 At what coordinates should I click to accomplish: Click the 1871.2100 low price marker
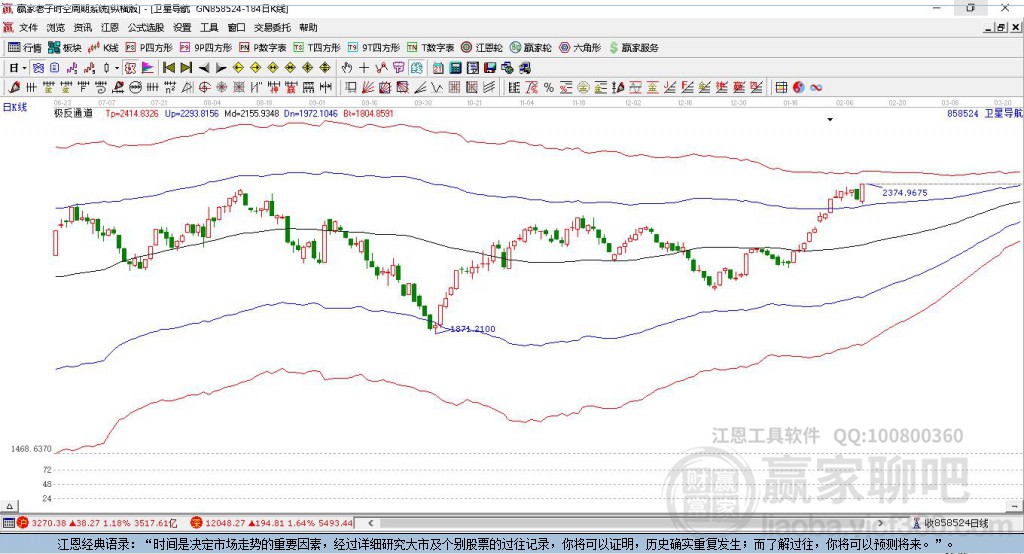473,329
